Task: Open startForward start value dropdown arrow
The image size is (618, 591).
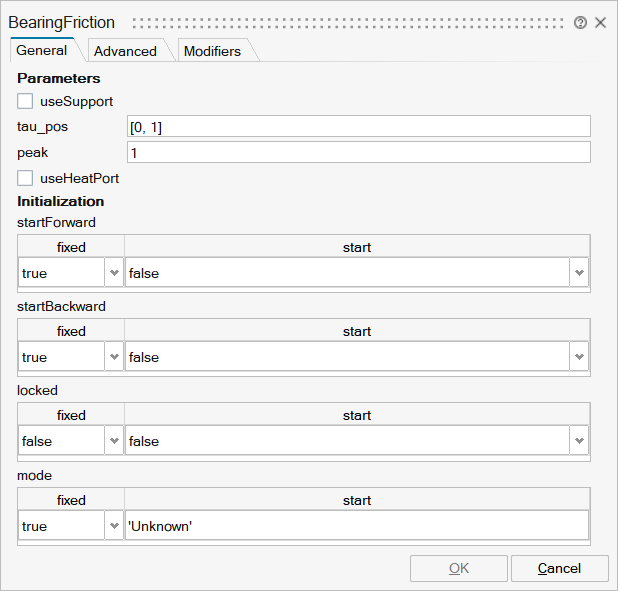Action: [578, 273]
